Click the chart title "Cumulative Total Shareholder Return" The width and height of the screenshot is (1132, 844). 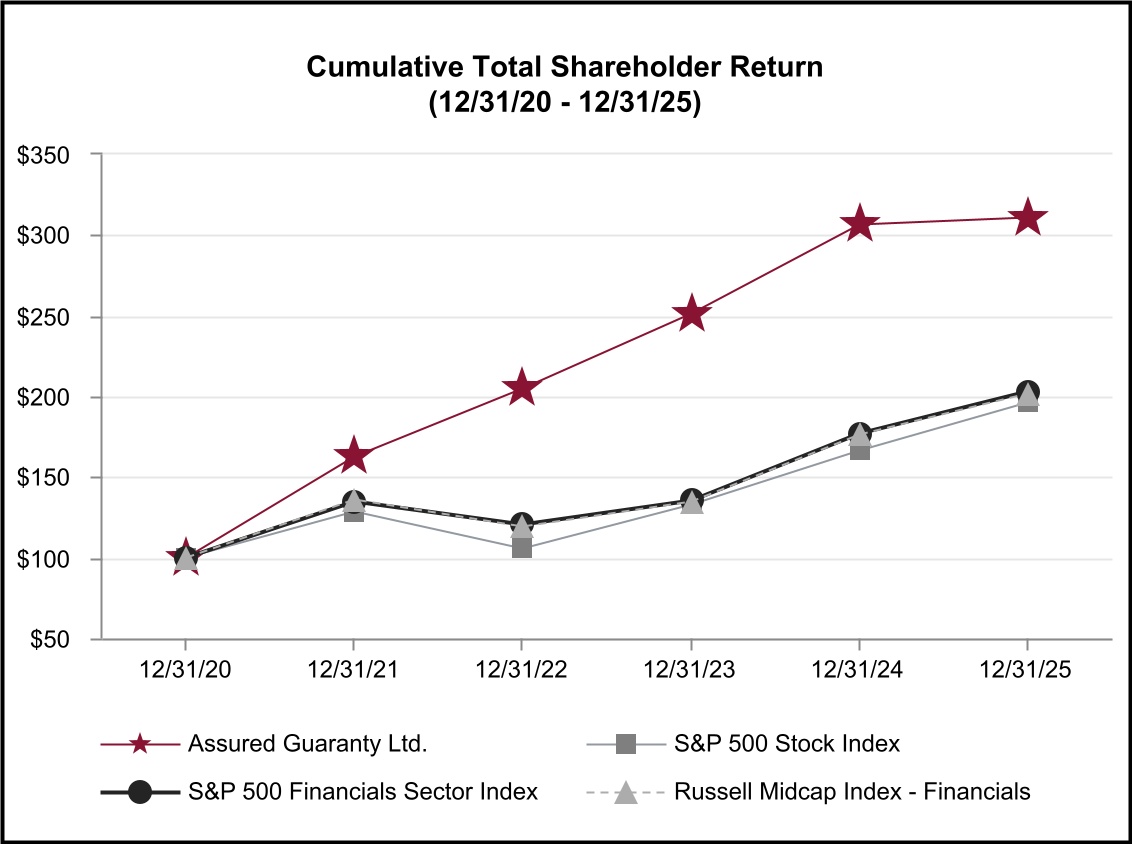tap(565, 67)
